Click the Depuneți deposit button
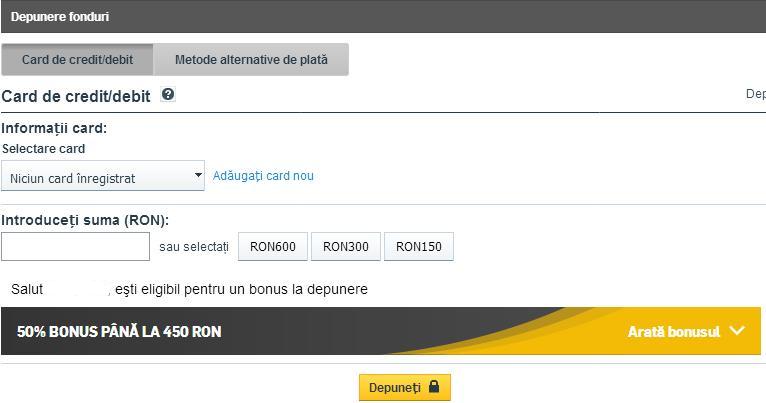This screenshot has width=766, height=403. coord(404,387)
